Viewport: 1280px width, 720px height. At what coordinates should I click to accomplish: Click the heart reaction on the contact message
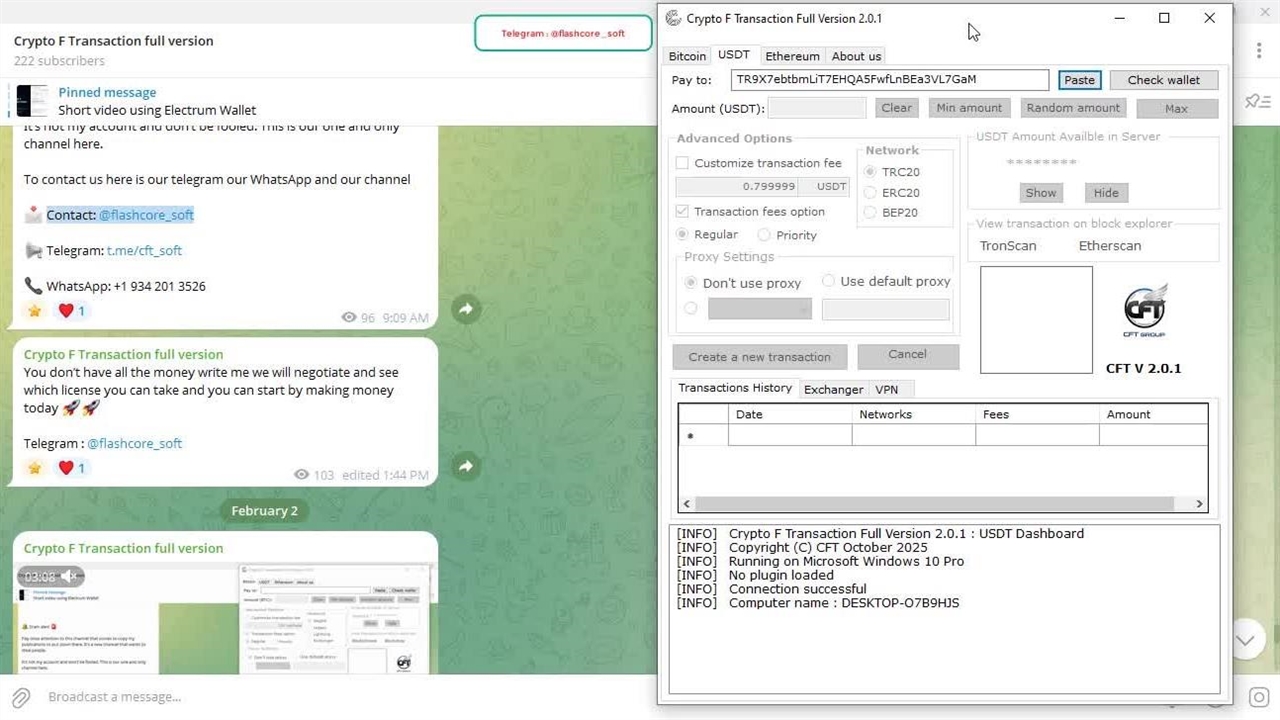(x=66, y=311)
